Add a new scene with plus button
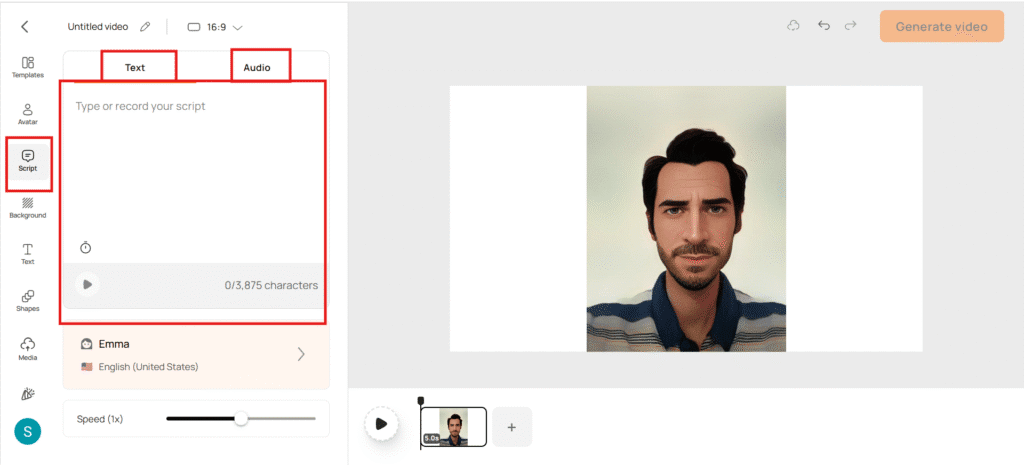Image resolution: width=1024 pixels, height=465 pixels. 512,427
